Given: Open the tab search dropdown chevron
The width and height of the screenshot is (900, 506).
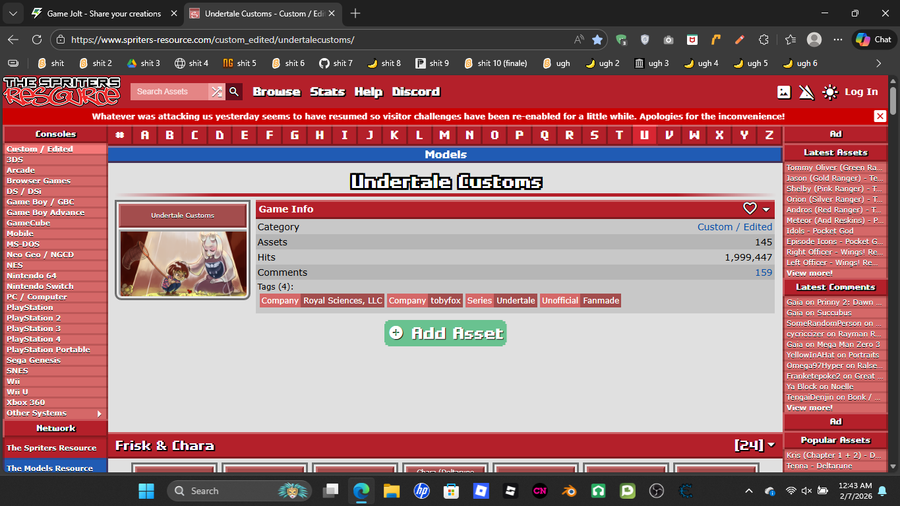Looking at the screenshot, I should [13, 13].
